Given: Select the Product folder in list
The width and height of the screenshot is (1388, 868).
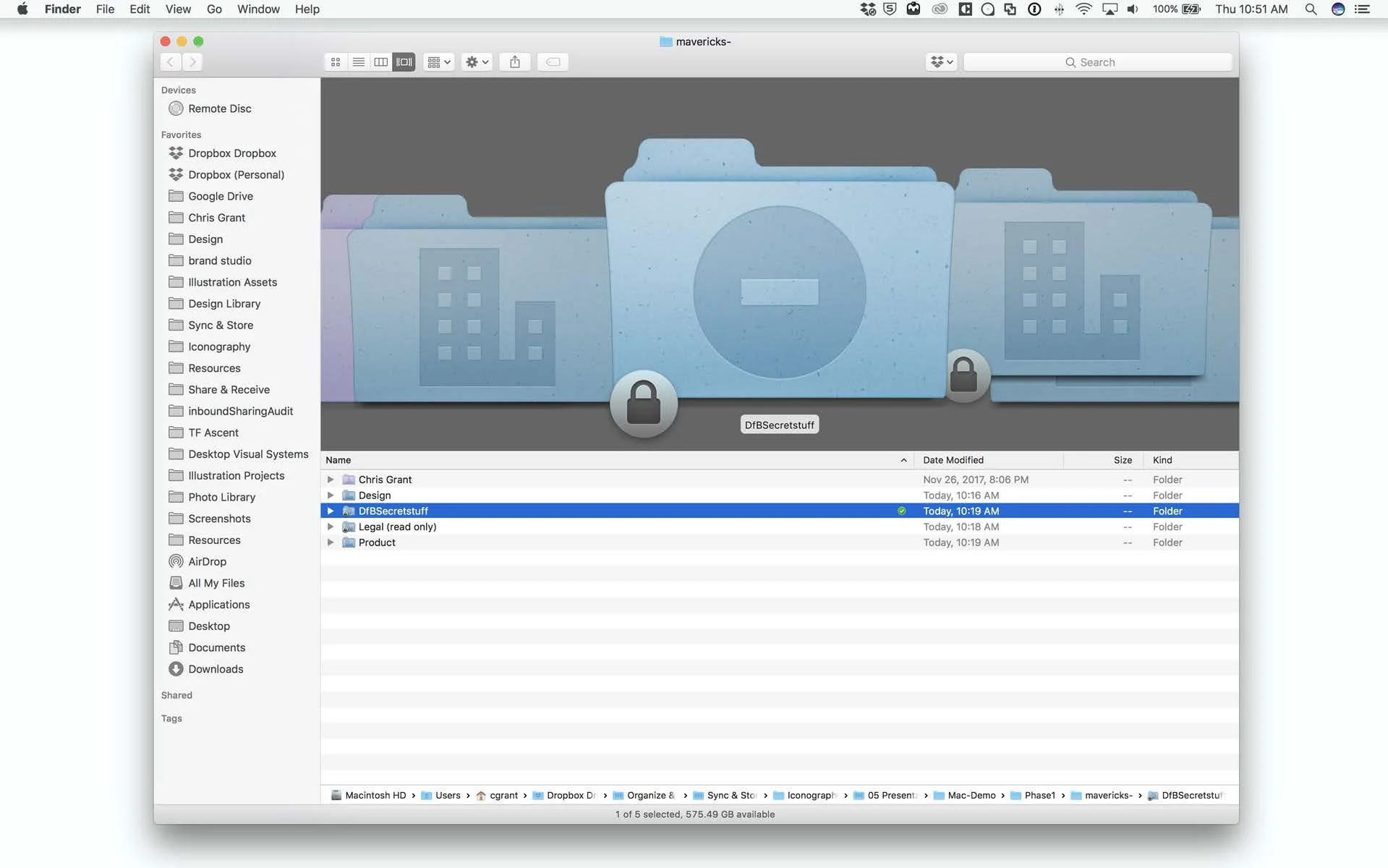Looking at the screenshot, I should tap(780, 542).
